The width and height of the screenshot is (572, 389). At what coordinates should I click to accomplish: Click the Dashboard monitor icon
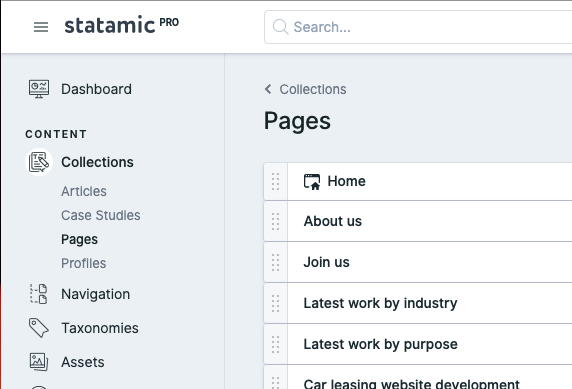coord(39,89)
